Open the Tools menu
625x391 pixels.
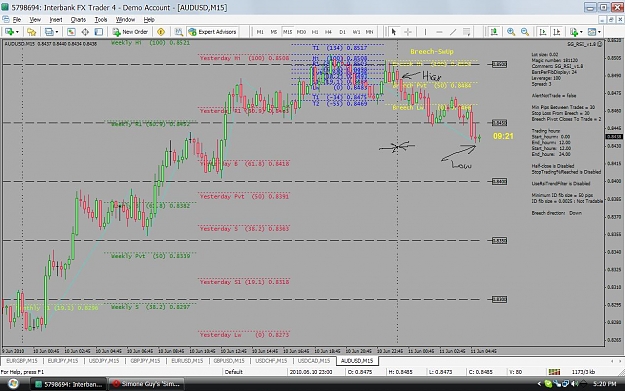[x=101, y=20]
